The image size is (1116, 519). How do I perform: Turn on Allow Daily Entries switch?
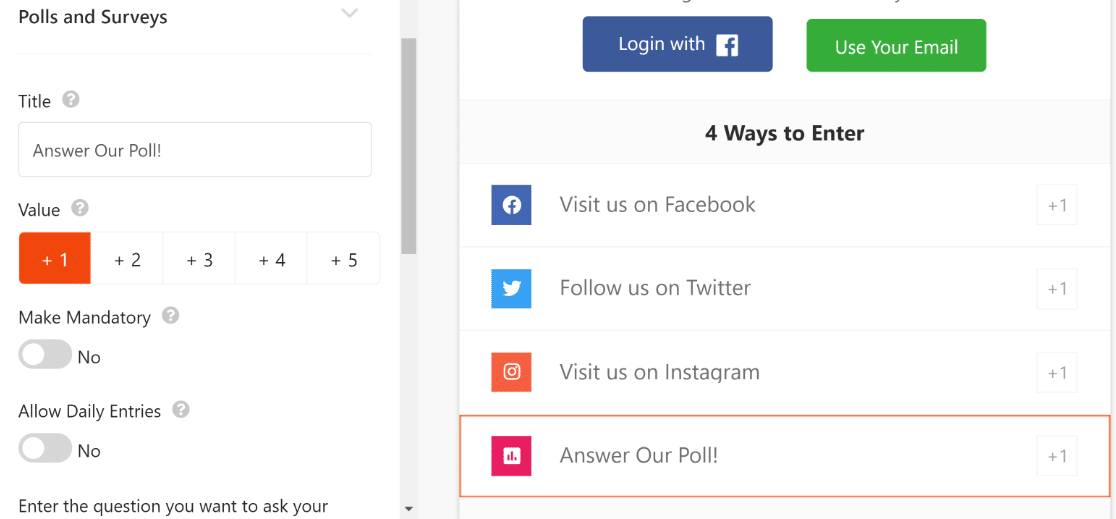[46, 449]
